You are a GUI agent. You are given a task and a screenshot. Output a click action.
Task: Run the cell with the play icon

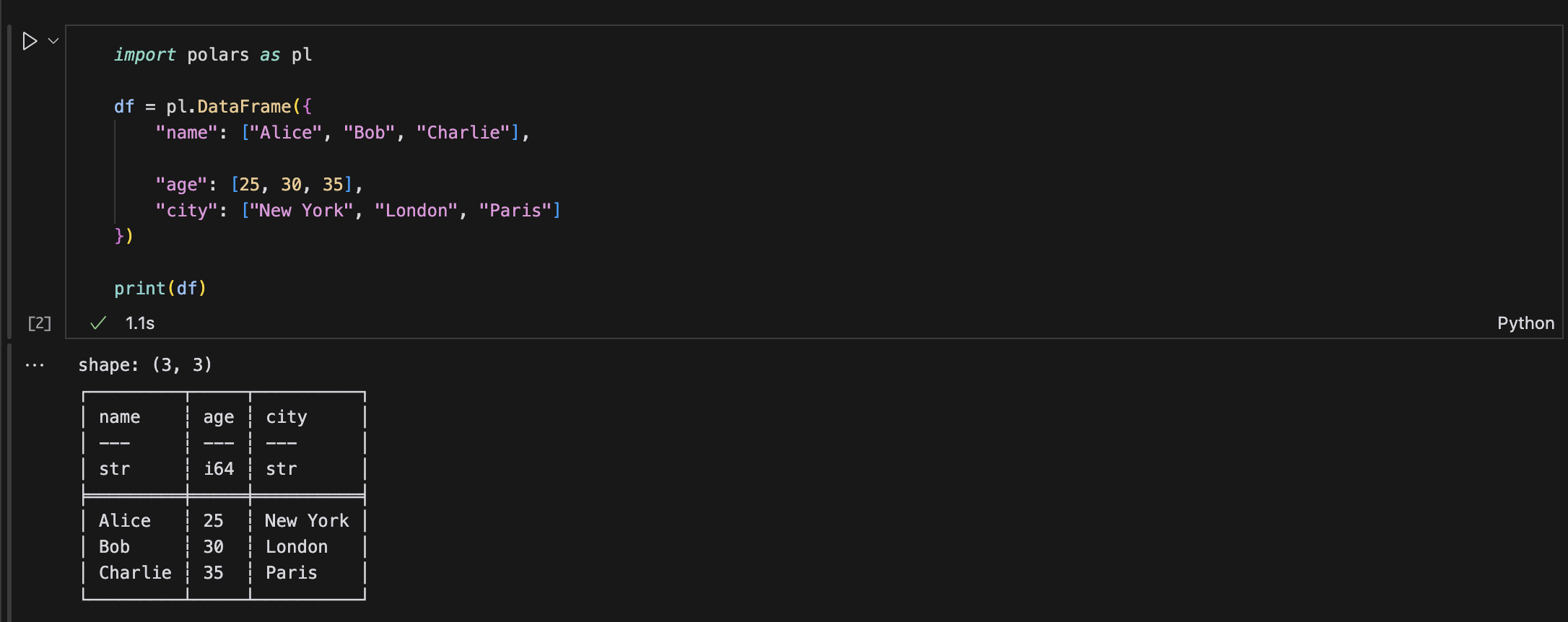click(x=30, y=41)
